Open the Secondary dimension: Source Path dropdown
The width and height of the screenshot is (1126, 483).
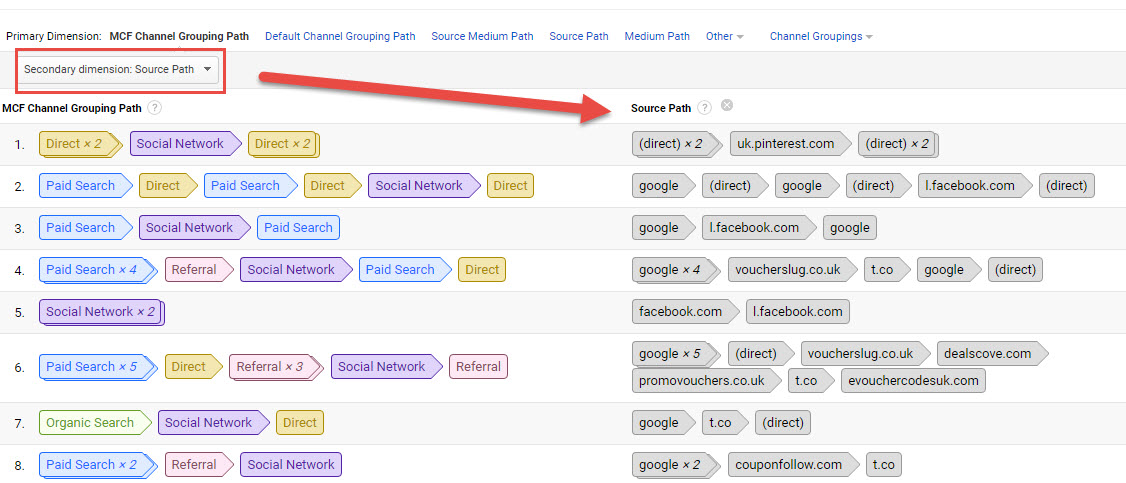pos(119,70)
